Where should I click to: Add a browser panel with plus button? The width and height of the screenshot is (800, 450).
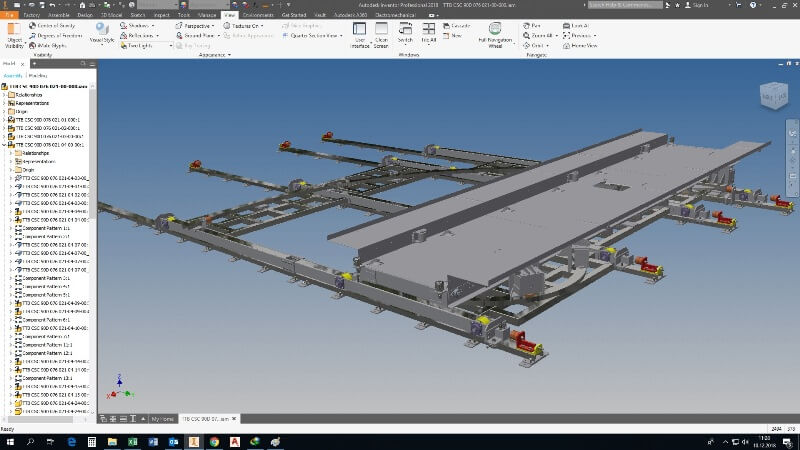[x=34, y=64]
